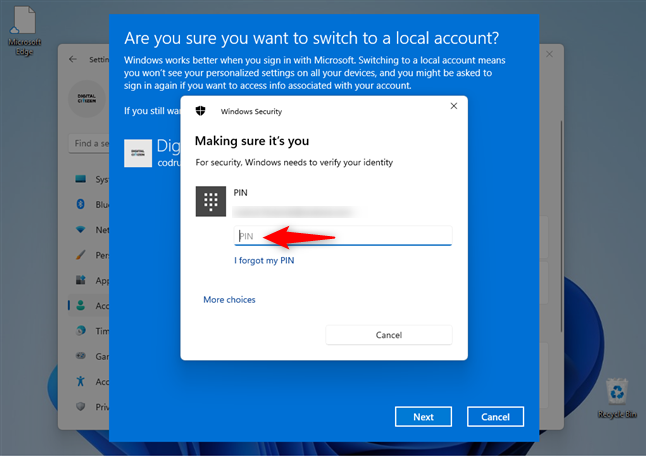Click the Digital Citizen profile avatar in Settings
646x456 pixels.
[x=87, y=98]
